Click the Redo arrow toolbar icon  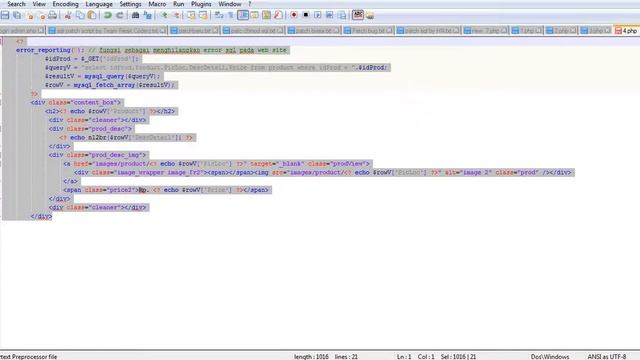coord(120,16)
